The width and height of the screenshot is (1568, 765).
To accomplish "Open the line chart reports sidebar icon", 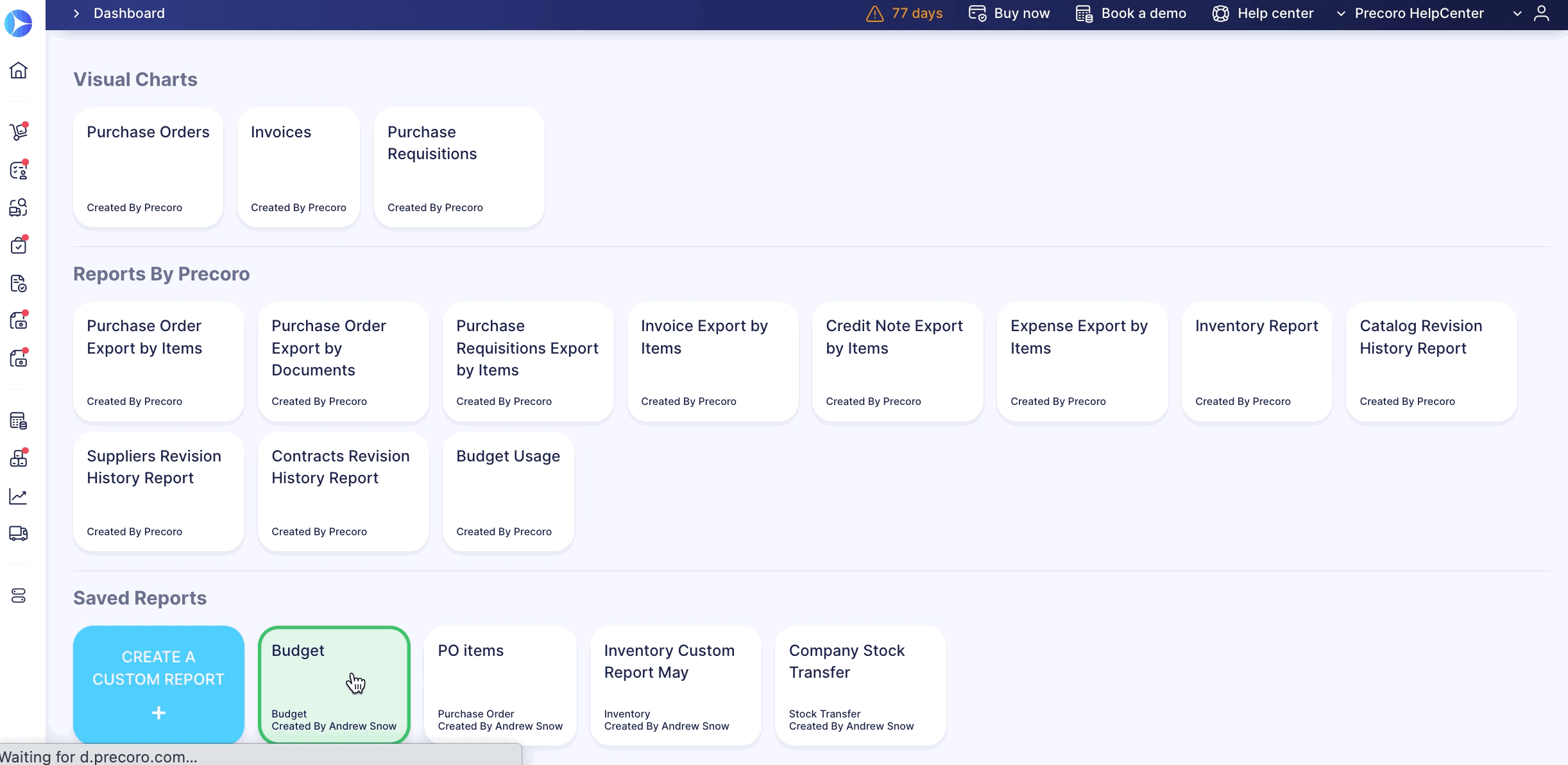I will click(19, 496).
